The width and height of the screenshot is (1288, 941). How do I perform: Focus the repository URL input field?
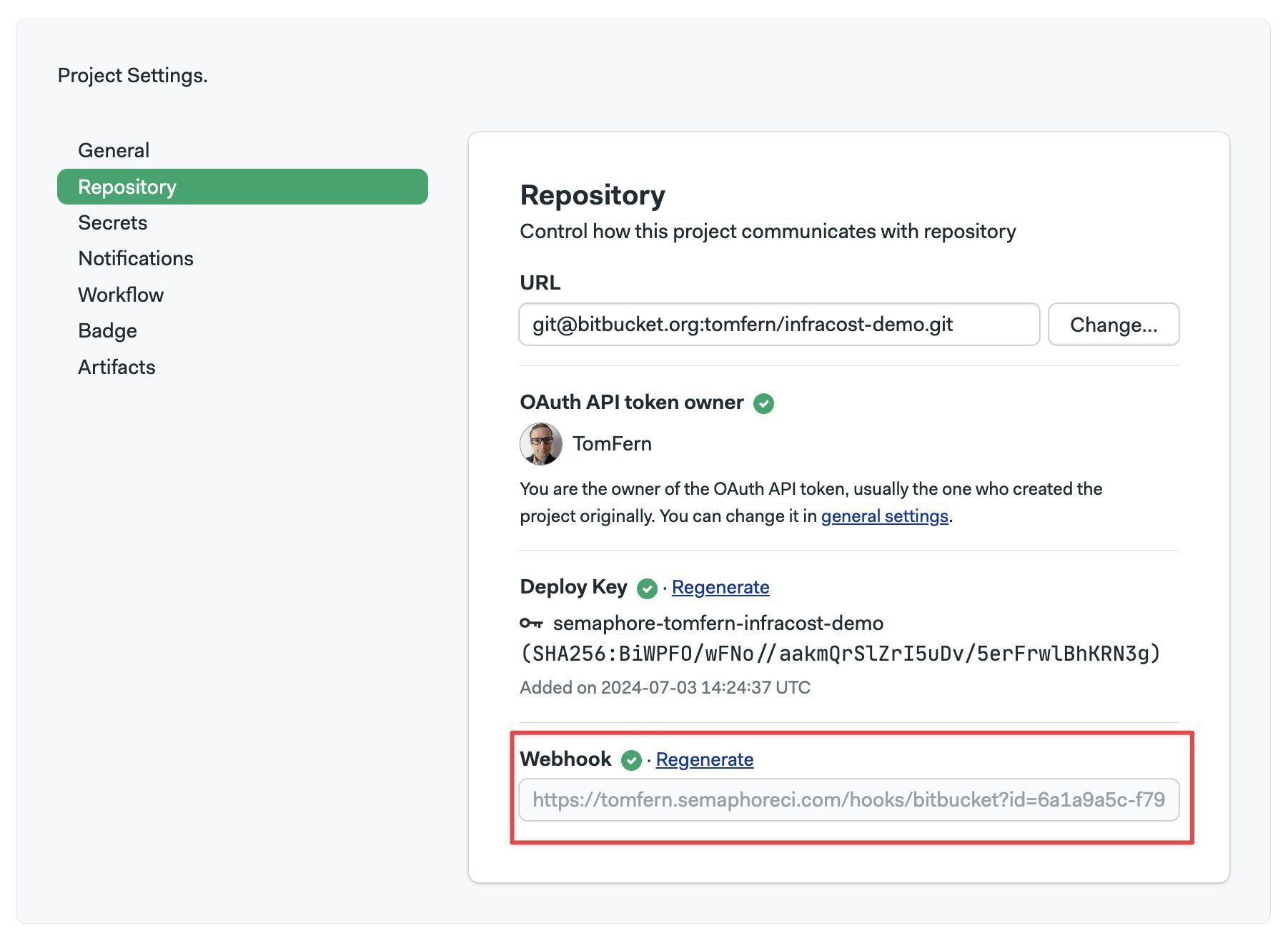[779, 325]
